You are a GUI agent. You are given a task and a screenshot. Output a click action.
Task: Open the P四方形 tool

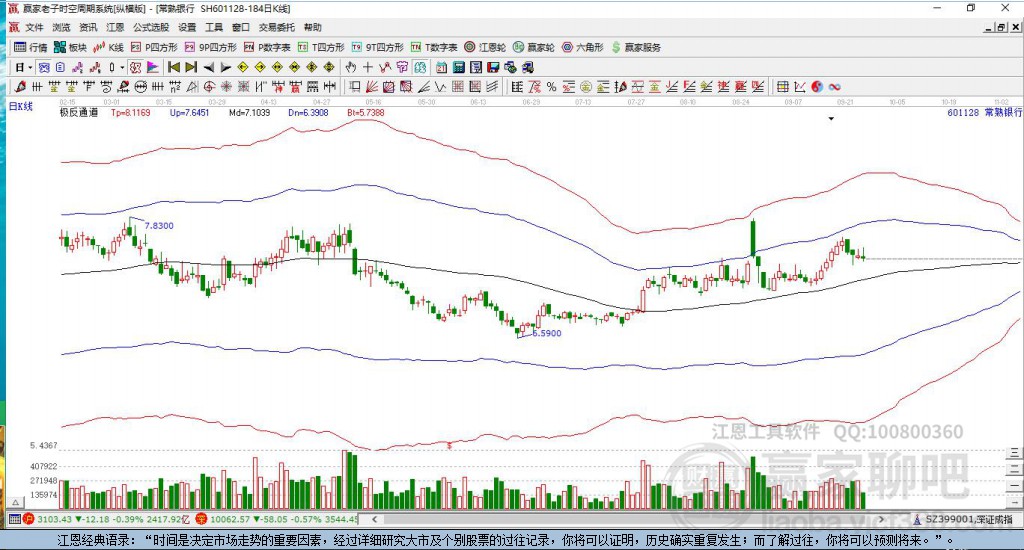point(154,47)
